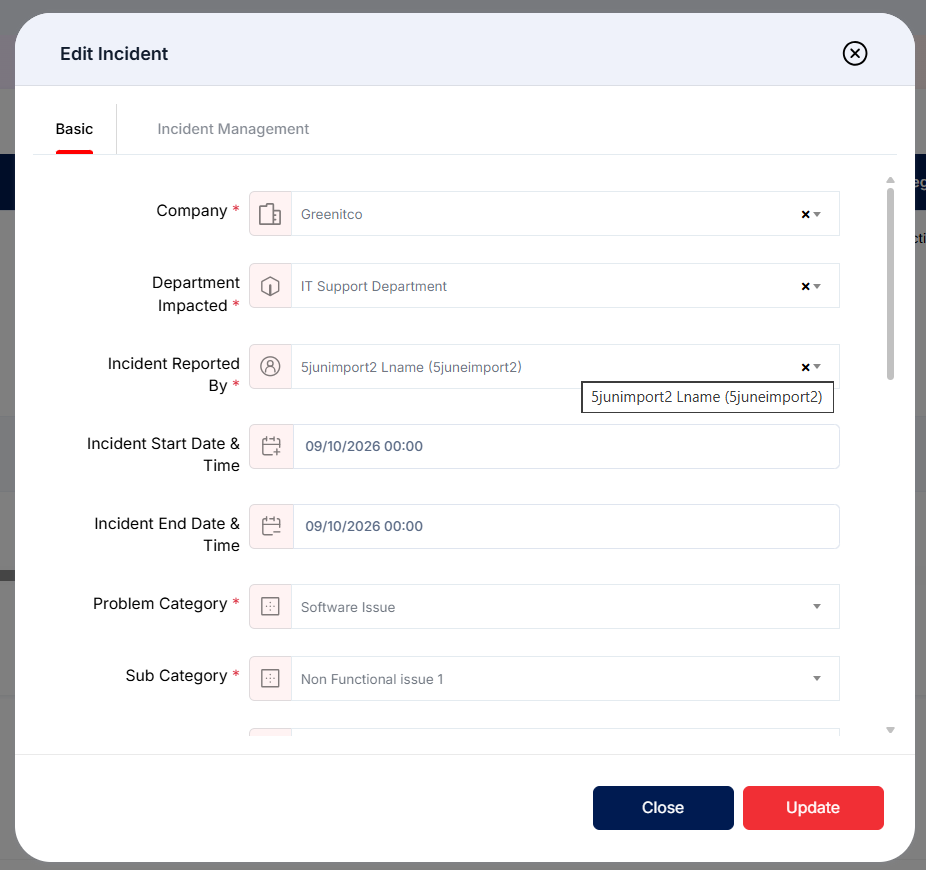Click the Department Impacted shield icon
The width and height of the screenshot is (926, 870).
click(270, 286)
